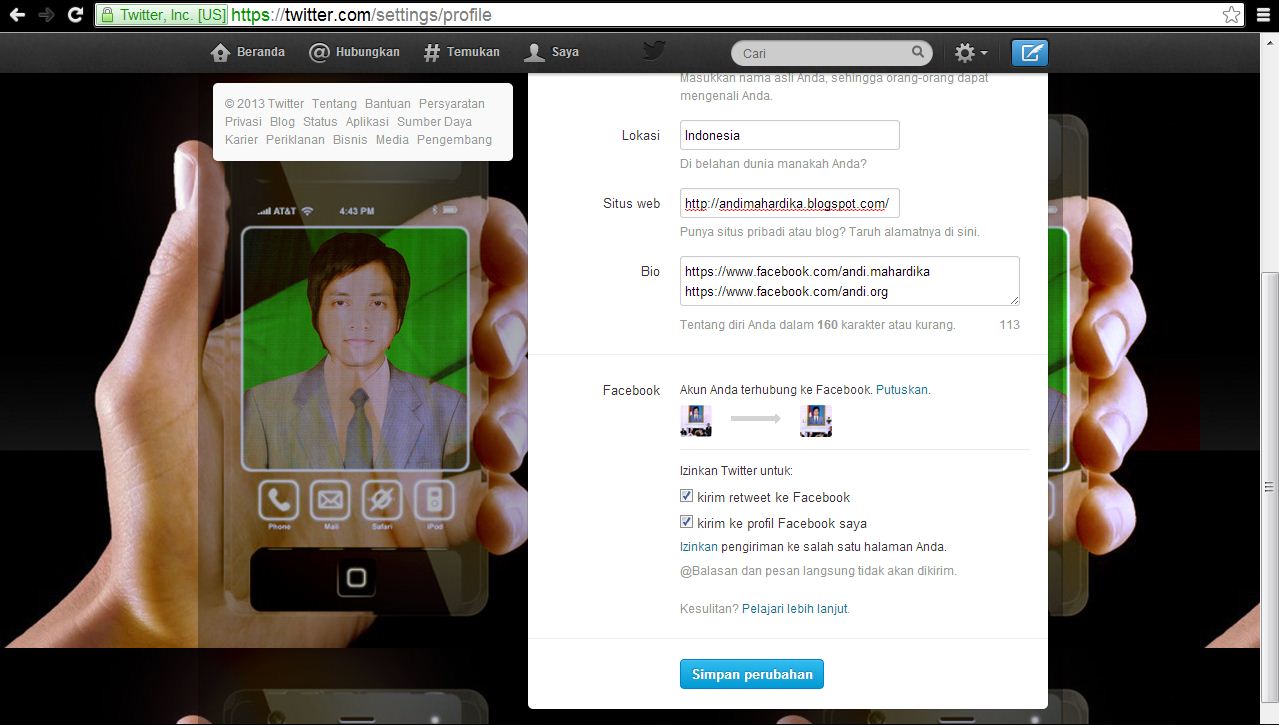Click the Izinkan link for page posting
The width and height of the screenshot is (1279, 725).
[x=698, y=547]
